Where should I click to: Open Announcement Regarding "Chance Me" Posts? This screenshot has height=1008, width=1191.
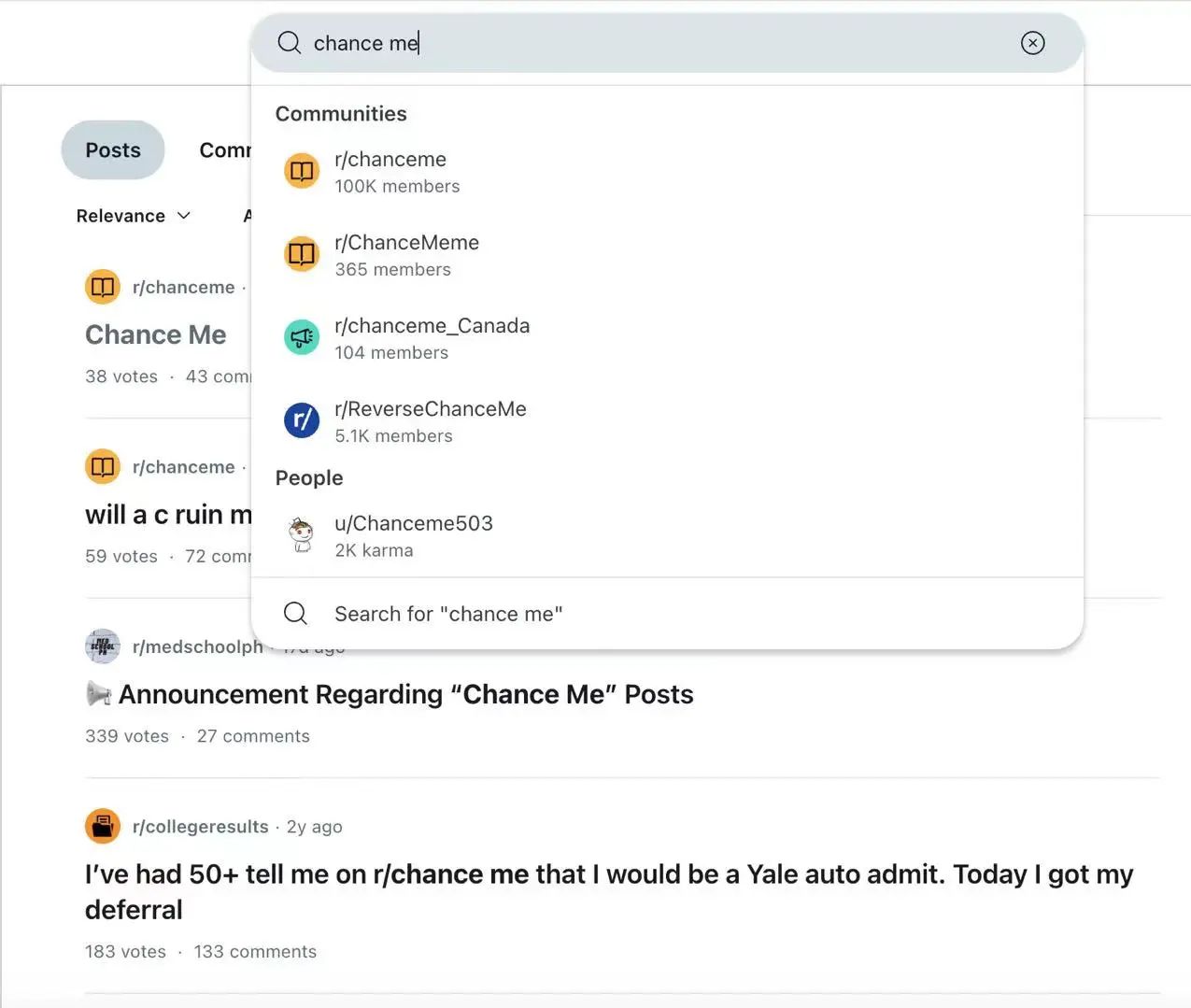(390, 694)
